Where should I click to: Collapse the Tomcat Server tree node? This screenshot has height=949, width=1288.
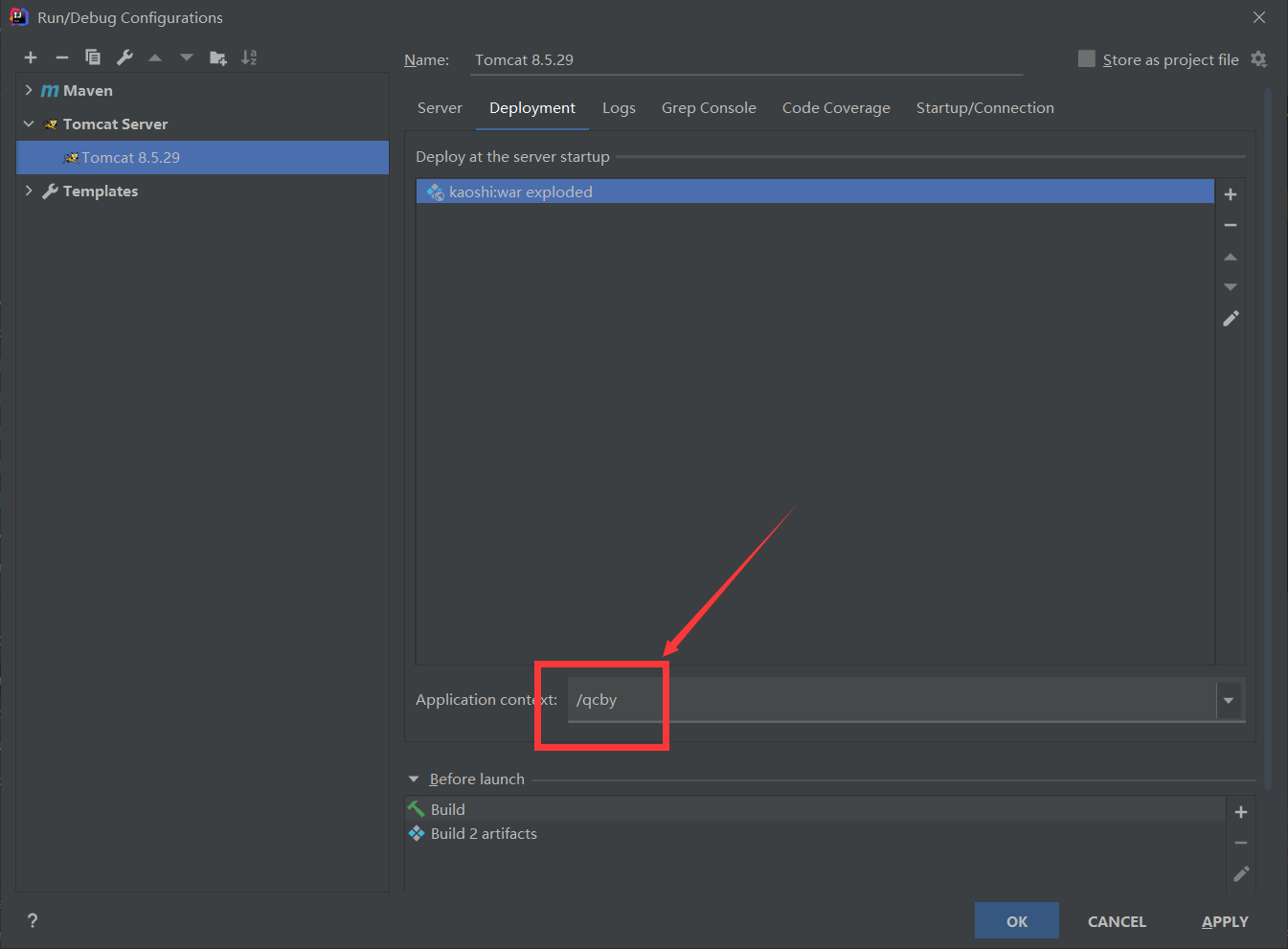point(29,124)
